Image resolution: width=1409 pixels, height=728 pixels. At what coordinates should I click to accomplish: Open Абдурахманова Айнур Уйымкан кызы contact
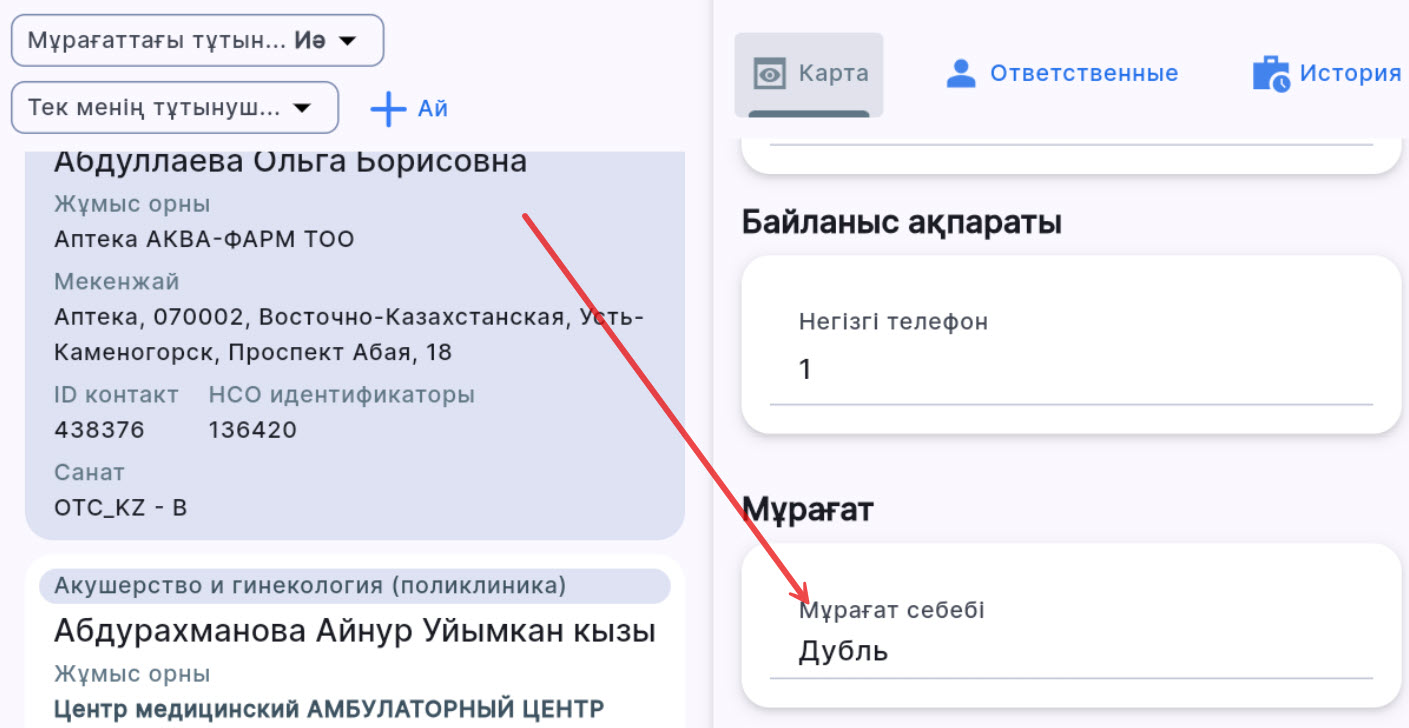[x=354, y=631]
